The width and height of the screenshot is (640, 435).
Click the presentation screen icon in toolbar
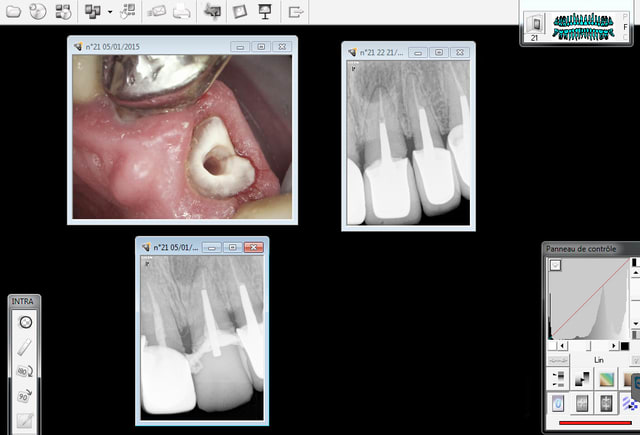coord(266,12)
